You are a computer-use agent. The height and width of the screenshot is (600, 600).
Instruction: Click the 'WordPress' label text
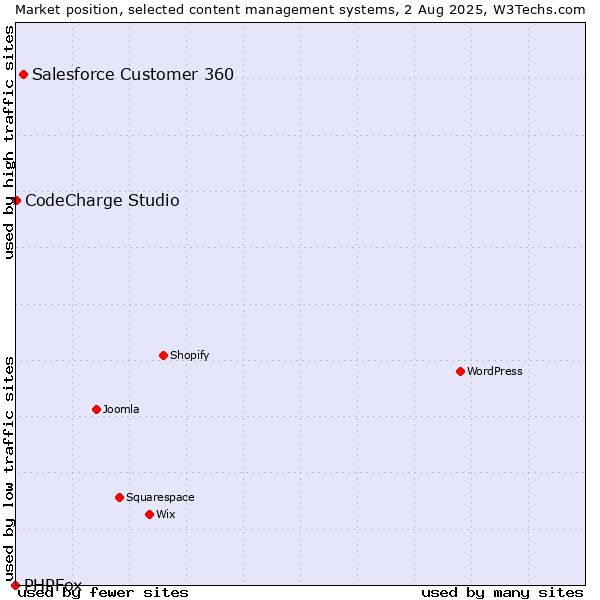point(495,371)
